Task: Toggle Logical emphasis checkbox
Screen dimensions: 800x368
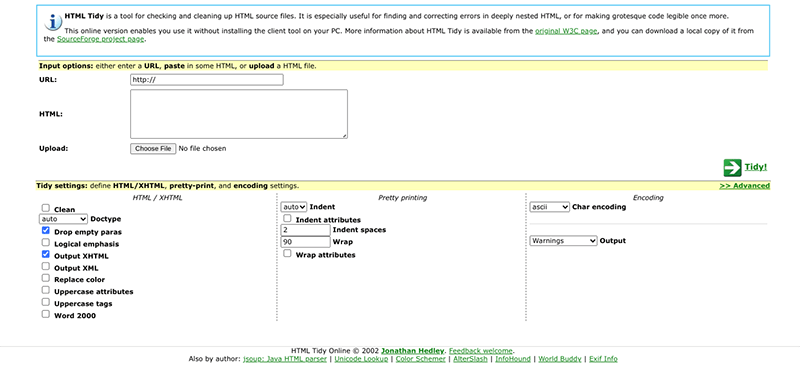Action: pyautogui.click(x=46, y=242)
